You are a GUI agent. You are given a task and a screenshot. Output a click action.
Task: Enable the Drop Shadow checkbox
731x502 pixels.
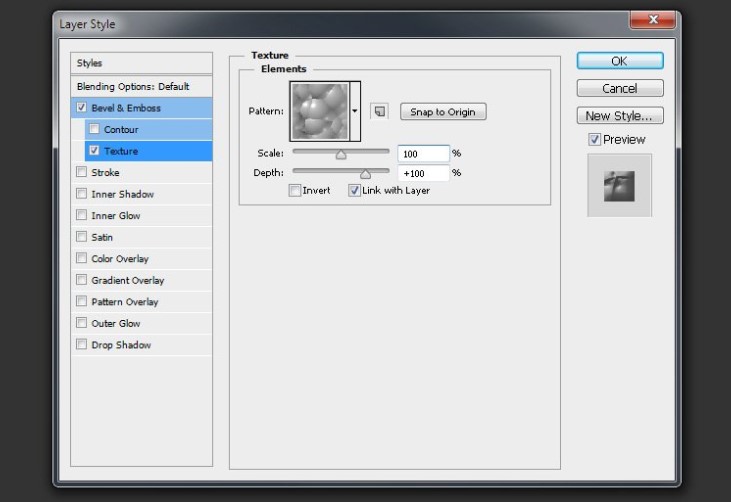pos(81,345)
